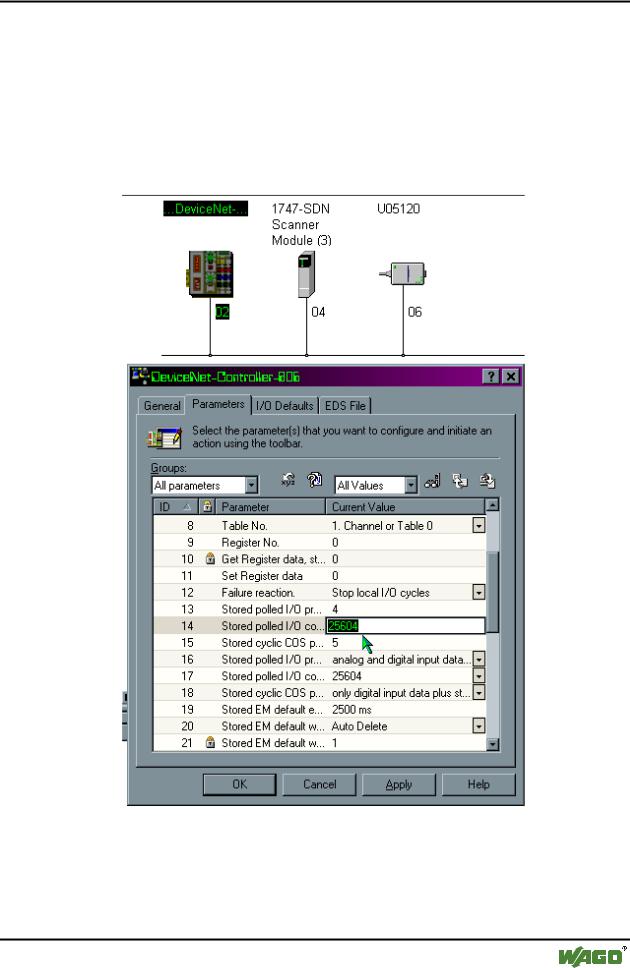Click the parameter help icon with question mark

click(x=314, y=480)
